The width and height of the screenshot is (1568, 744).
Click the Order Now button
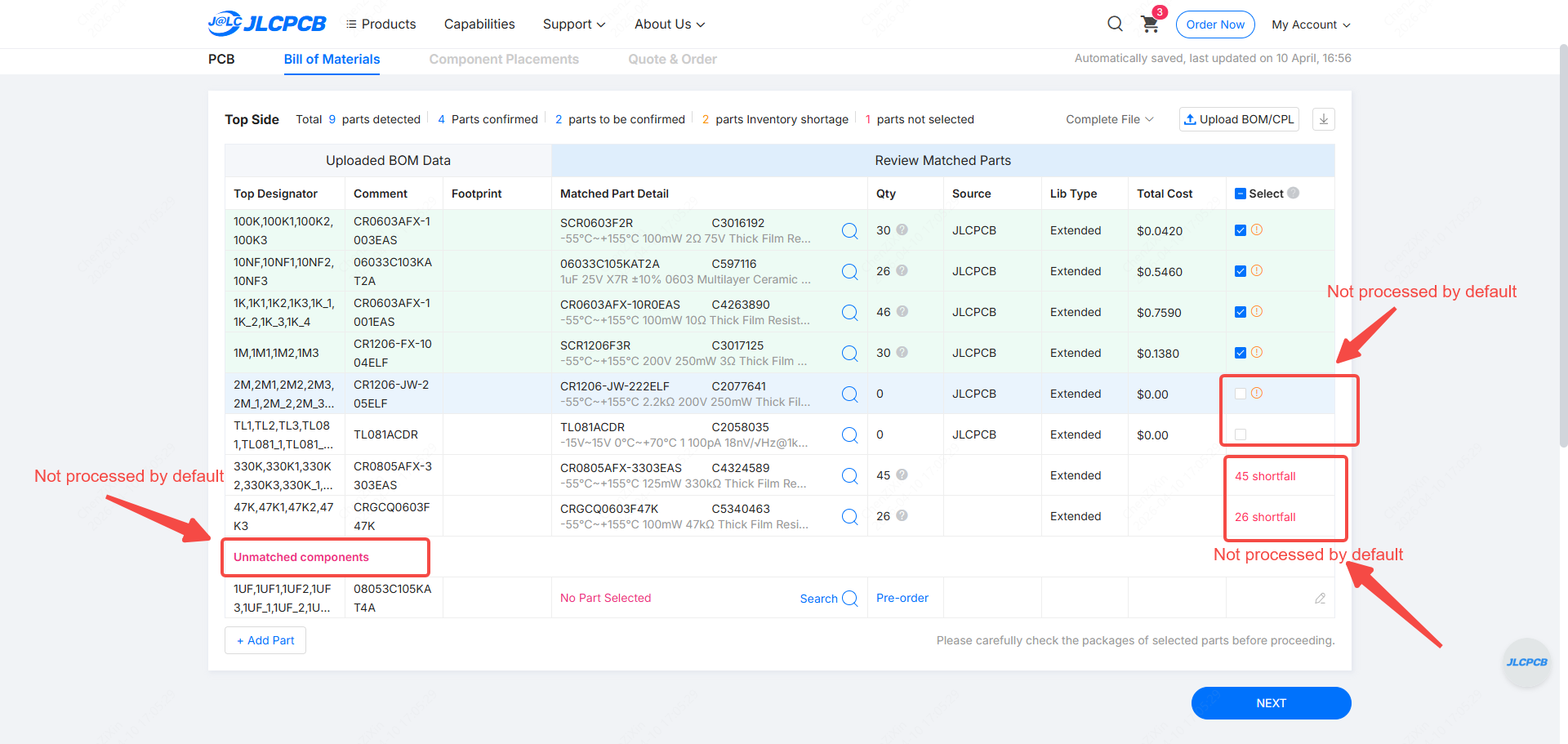[x=1215, y=25]
